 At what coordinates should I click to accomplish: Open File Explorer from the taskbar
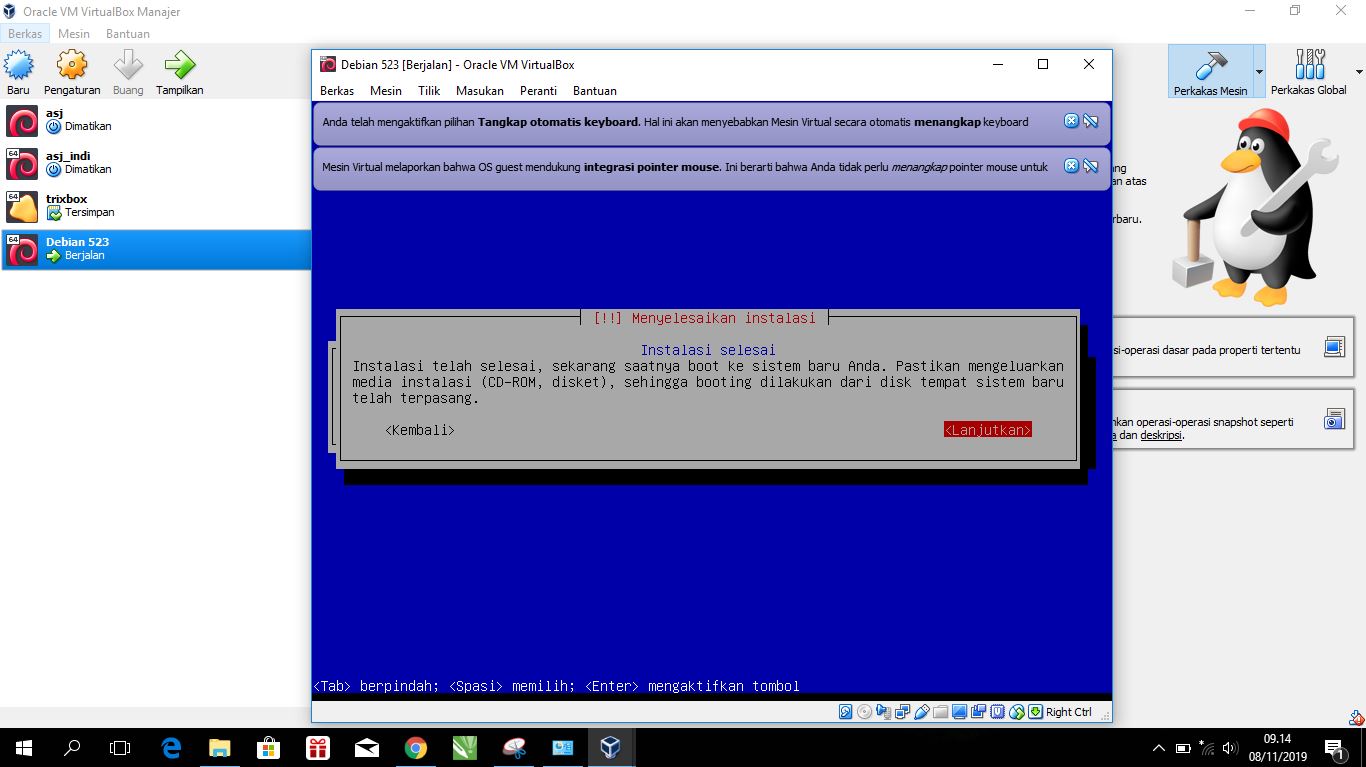coord(220,747)
